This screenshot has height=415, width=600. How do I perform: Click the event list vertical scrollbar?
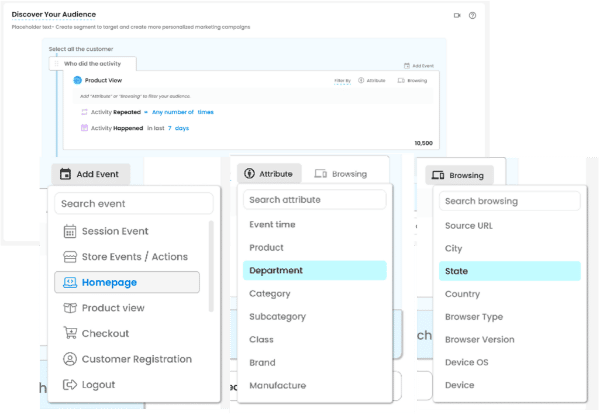click(210, 265)
